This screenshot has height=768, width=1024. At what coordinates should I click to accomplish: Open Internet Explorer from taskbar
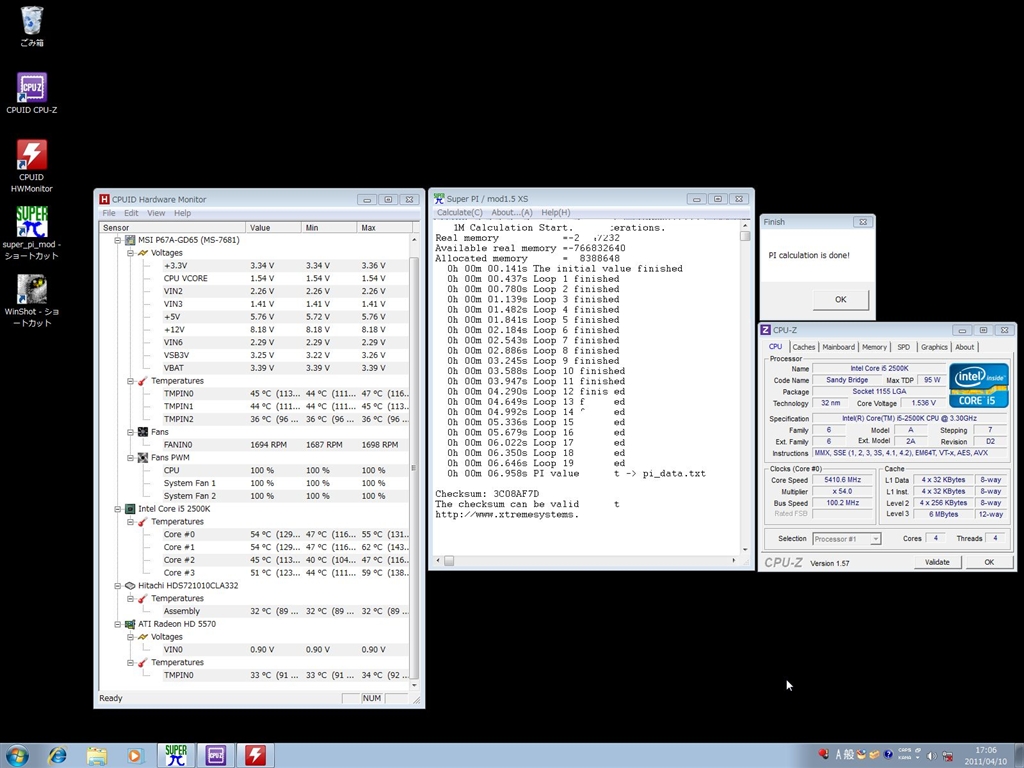tap(57, 756)
